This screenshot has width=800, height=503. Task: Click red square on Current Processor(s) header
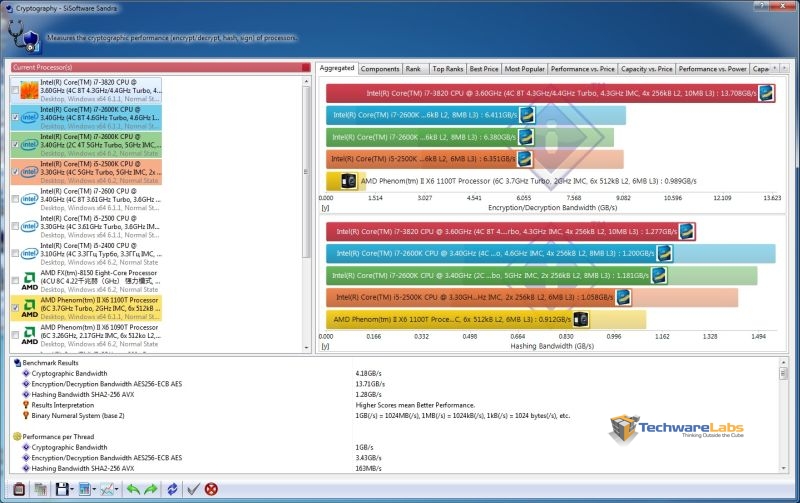tap(306, 67)
